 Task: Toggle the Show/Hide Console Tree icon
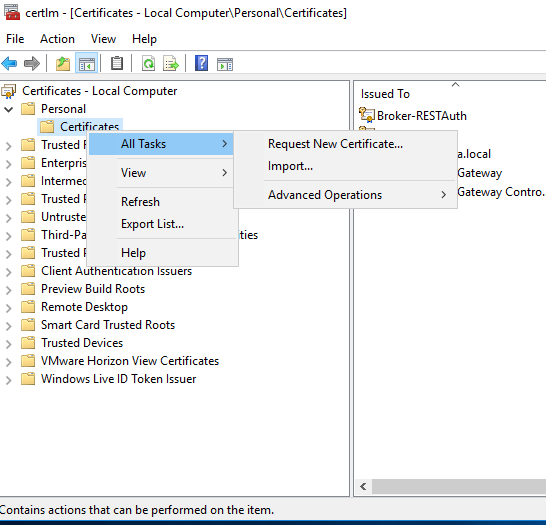point(87,64)
